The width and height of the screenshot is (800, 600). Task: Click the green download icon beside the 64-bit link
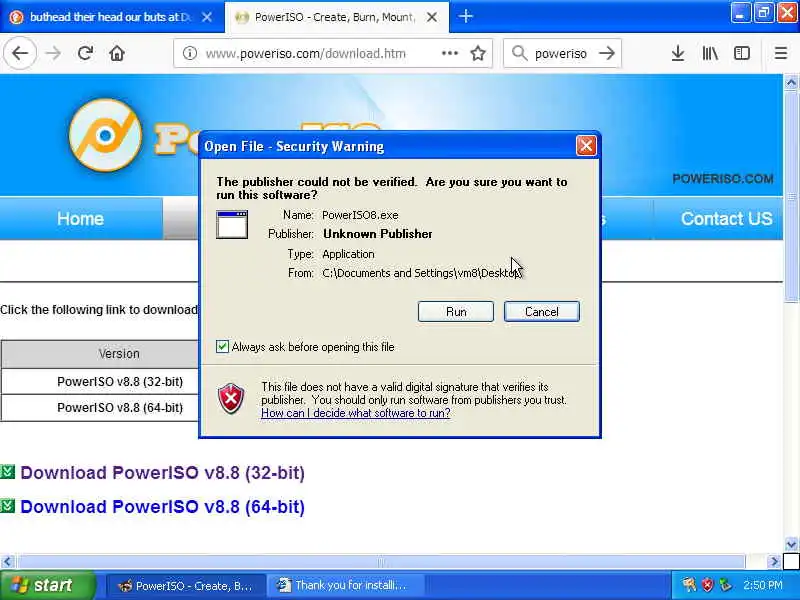pos(8,506)
